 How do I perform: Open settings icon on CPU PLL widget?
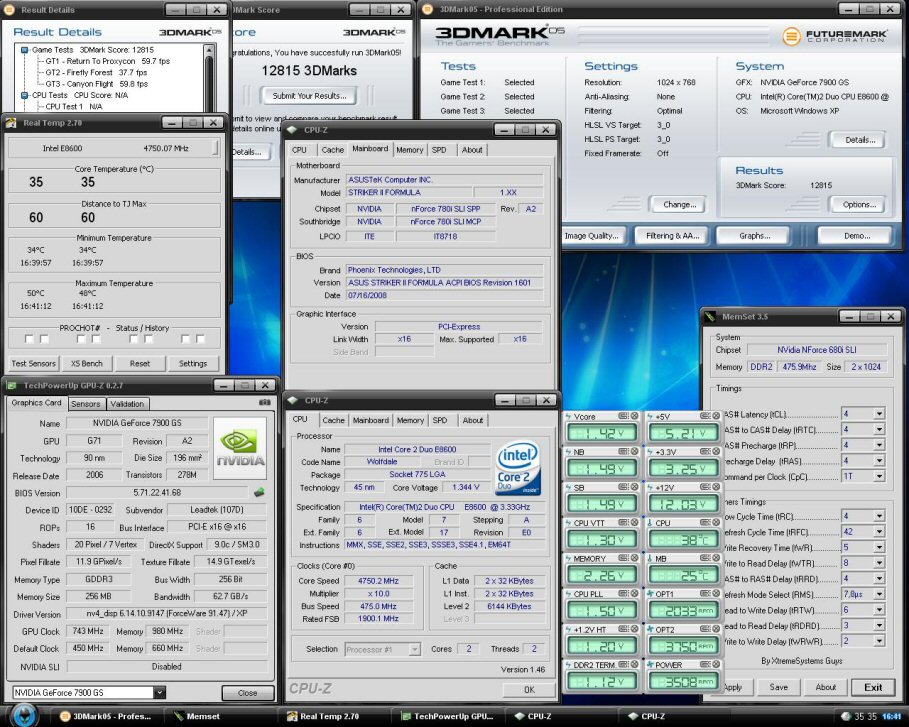623,594
